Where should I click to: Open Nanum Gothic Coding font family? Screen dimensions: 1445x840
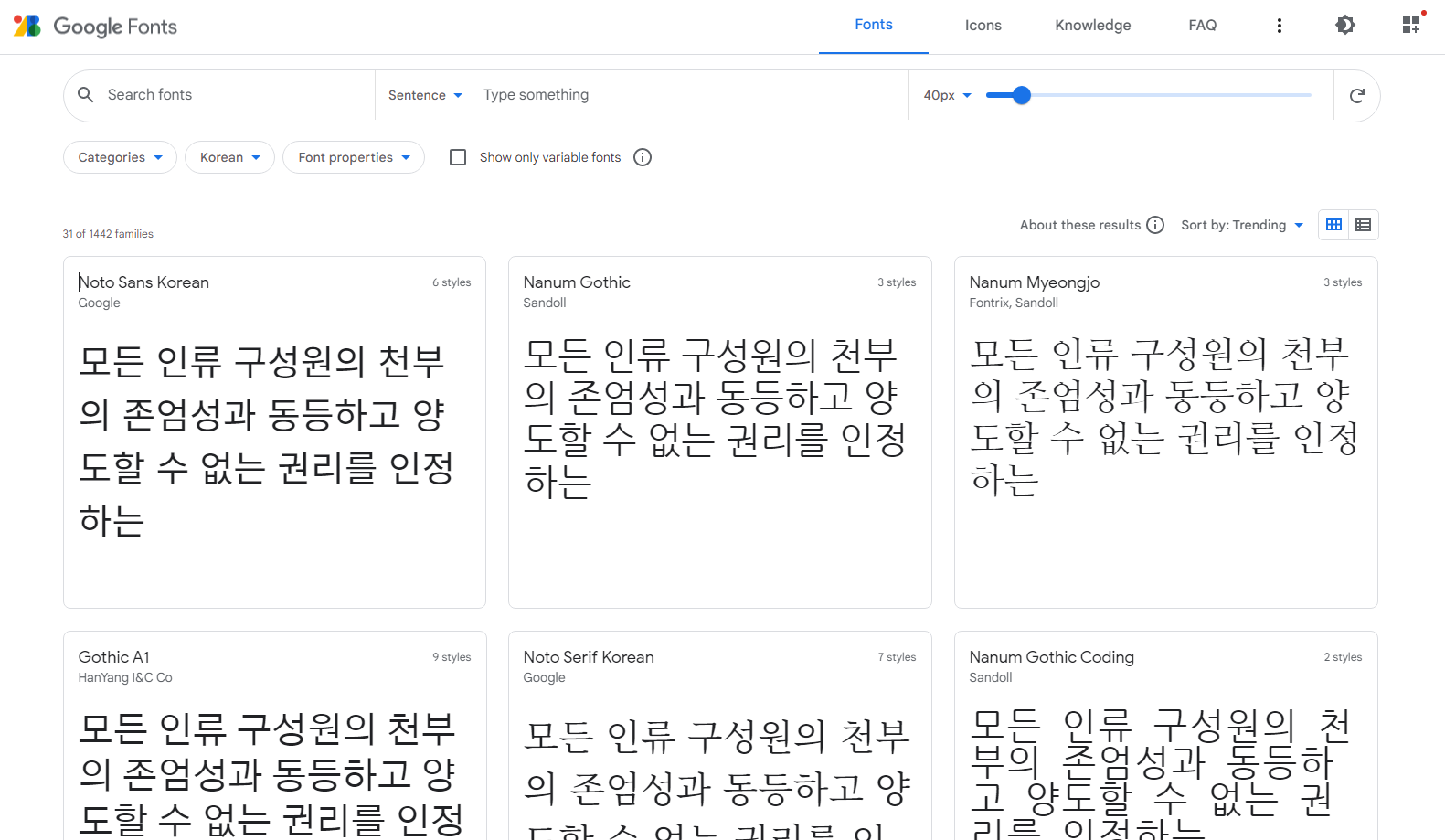[x=1051, y=657]
